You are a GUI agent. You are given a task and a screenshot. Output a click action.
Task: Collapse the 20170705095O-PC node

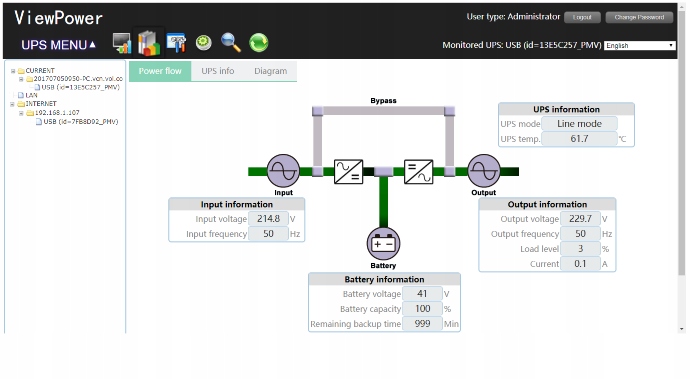pos(21,79)
